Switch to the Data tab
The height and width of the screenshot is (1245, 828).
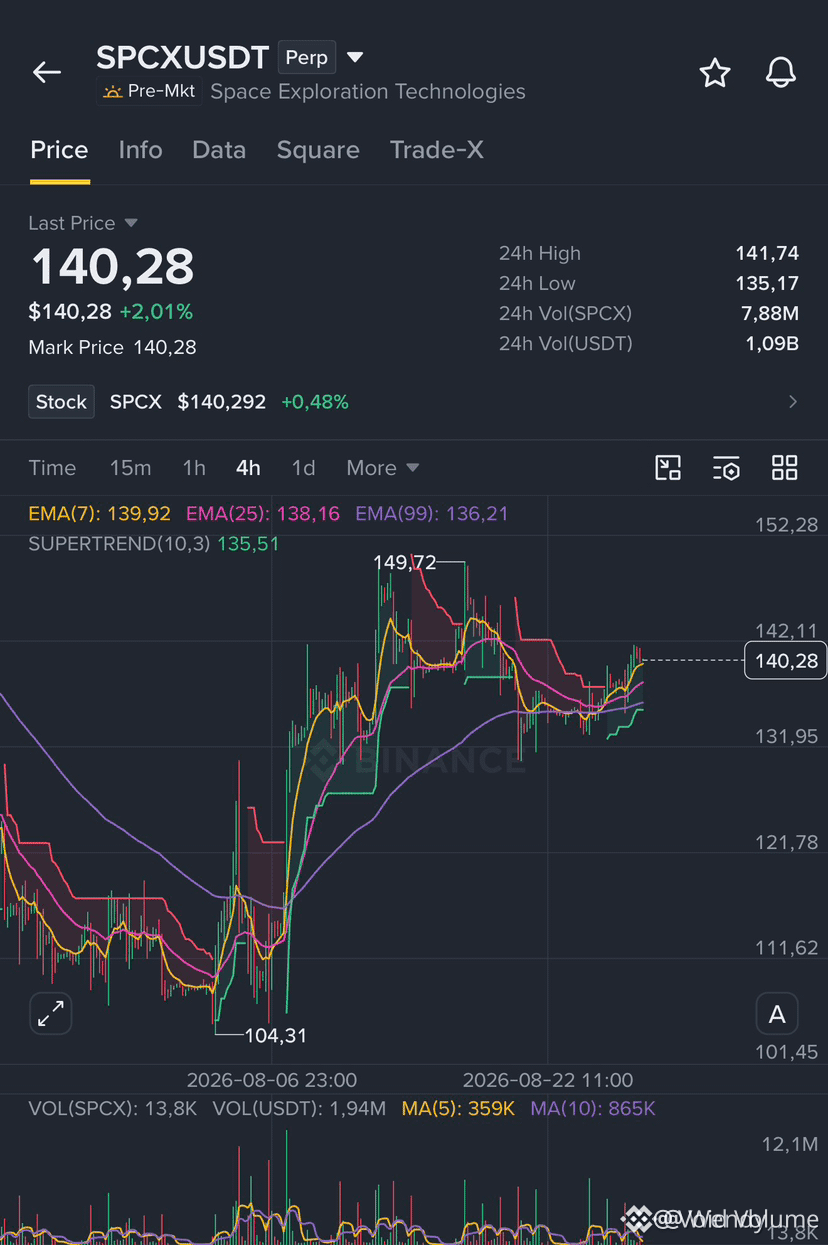click(x=219, y=150)
